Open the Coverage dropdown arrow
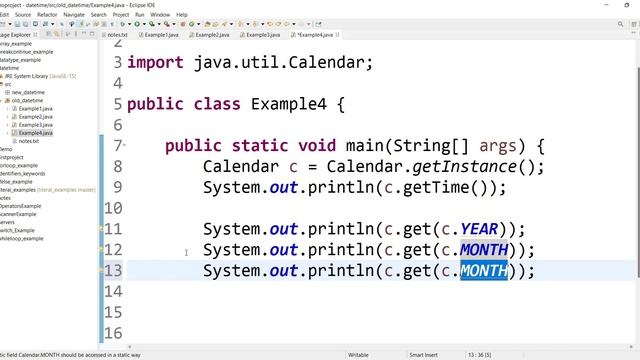Screen dimensions: 640x360 click(x=159, y=24)
